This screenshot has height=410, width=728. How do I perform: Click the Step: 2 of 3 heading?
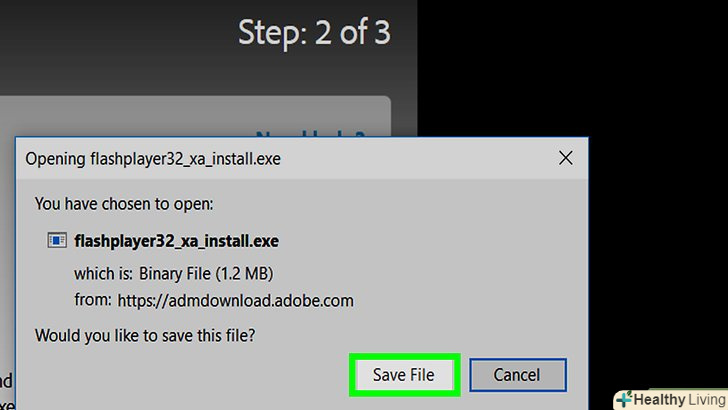point(314,32)
